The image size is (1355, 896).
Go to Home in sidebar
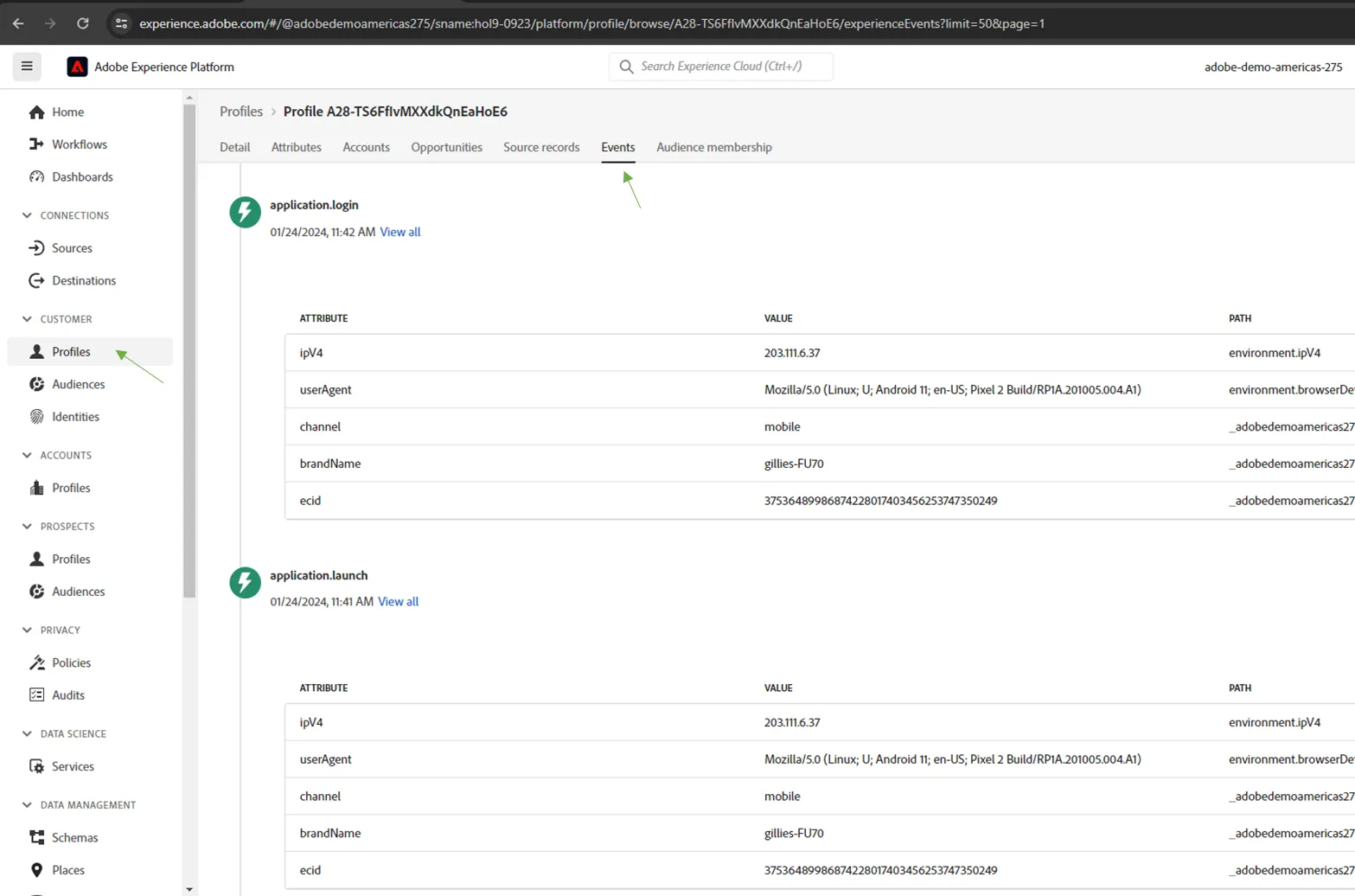point(67,112)
